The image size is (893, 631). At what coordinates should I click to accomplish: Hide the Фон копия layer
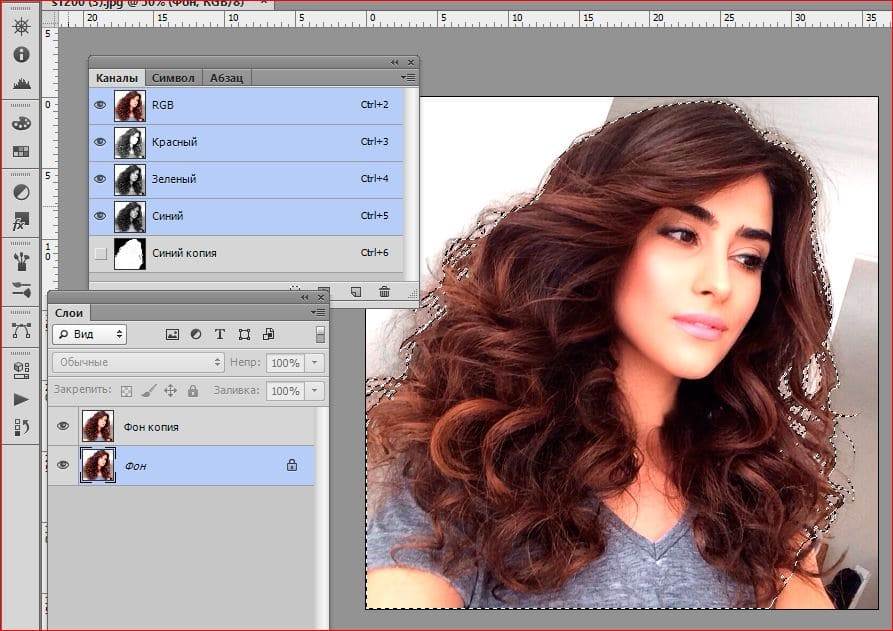pyautogui.click(x=64, y=427)
